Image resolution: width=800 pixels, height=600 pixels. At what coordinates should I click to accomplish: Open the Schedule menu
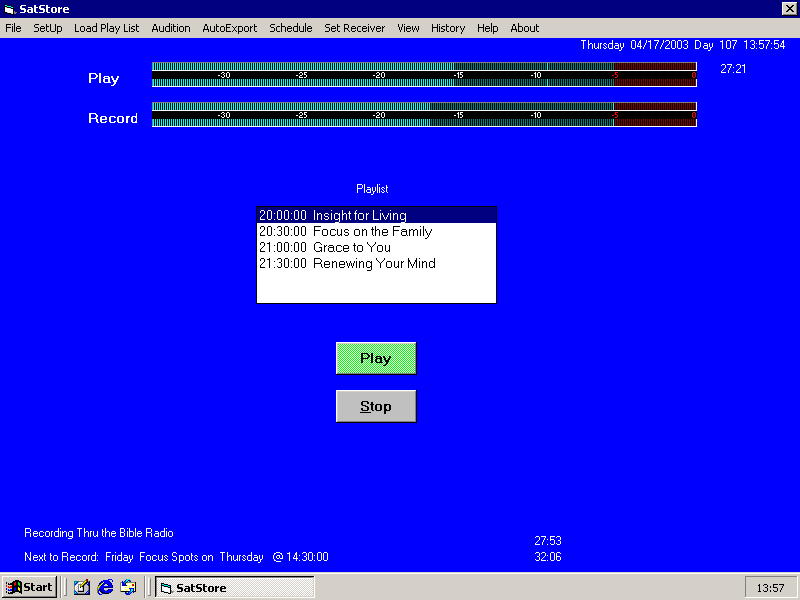click(x=290, y=28)
